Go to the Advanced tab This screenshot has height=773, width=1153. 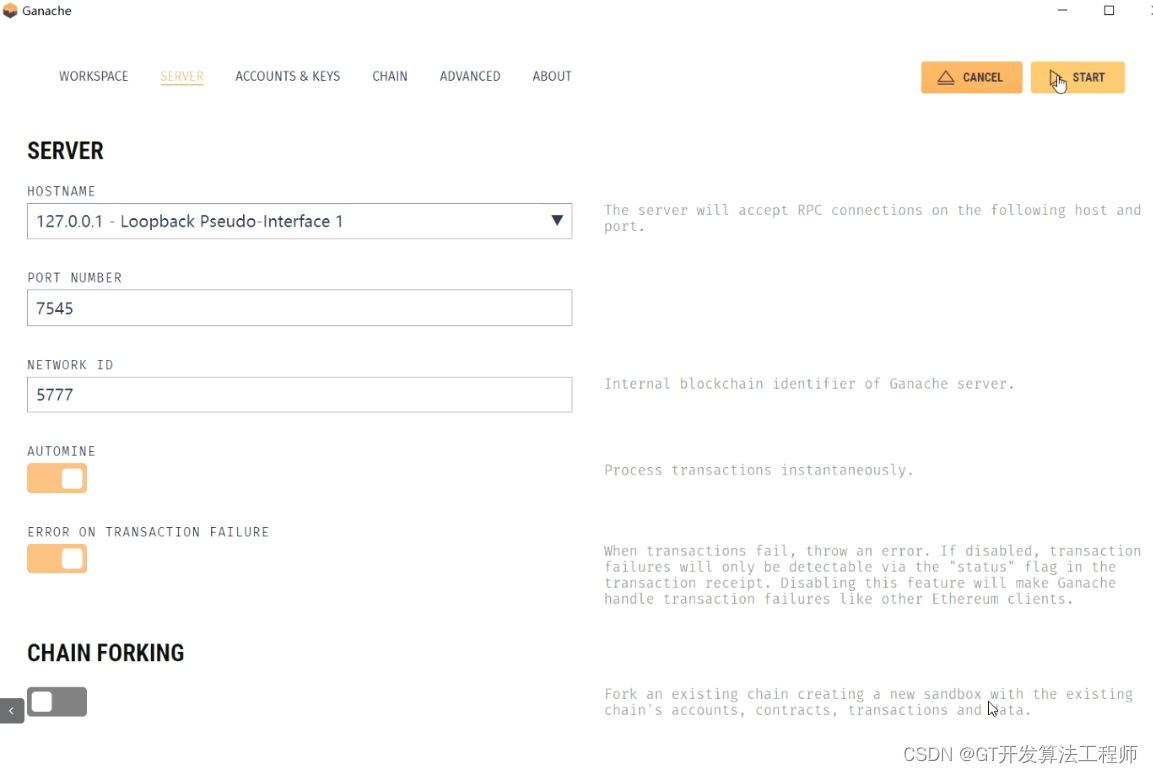(x=470, y=76)
